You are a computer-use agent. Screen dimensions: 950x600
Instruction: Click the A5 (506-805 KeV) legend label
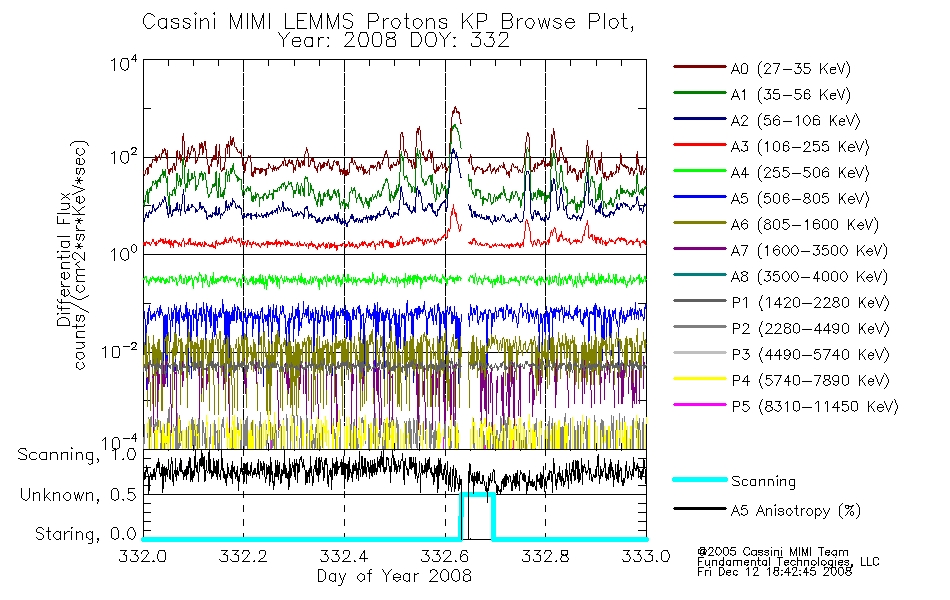[x=799, y=199]
